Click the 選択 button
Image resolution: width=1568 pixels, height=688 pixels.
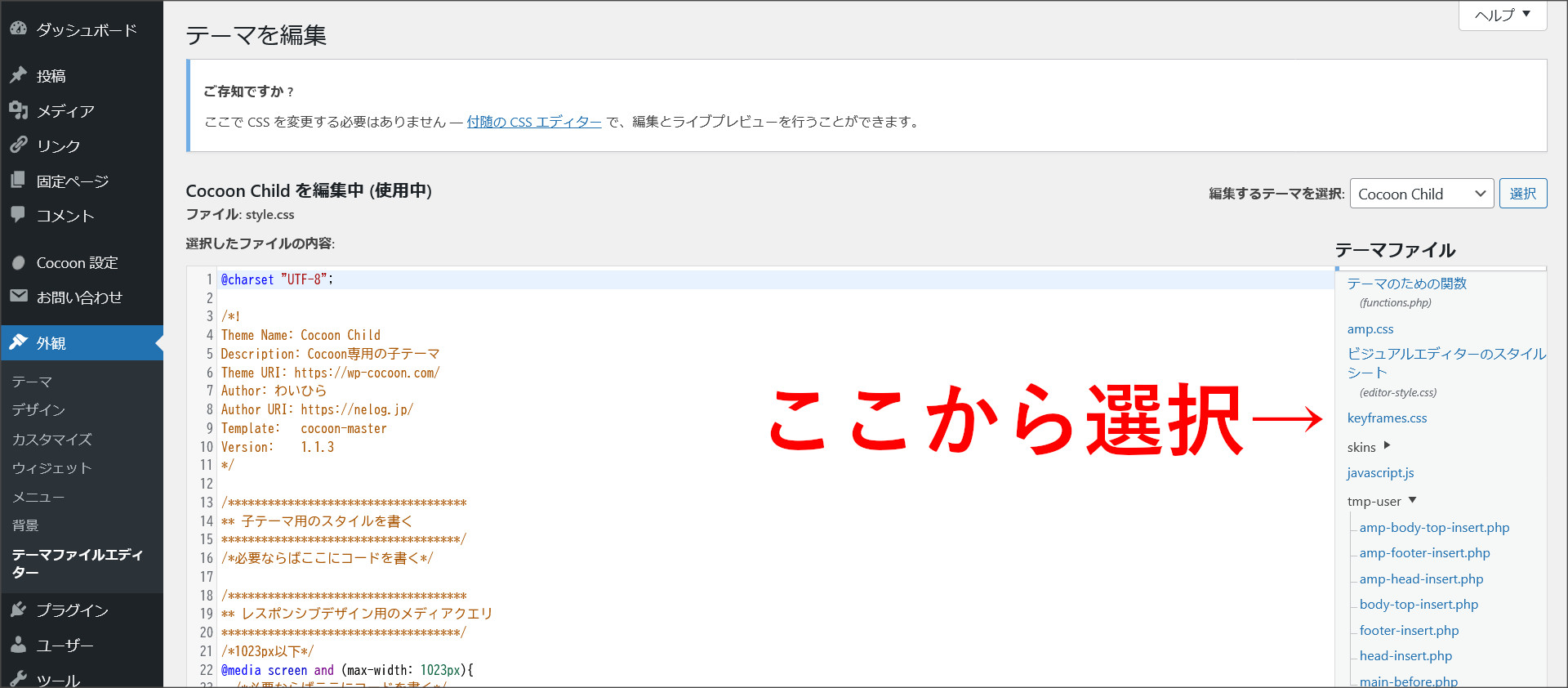[1522, 194]
